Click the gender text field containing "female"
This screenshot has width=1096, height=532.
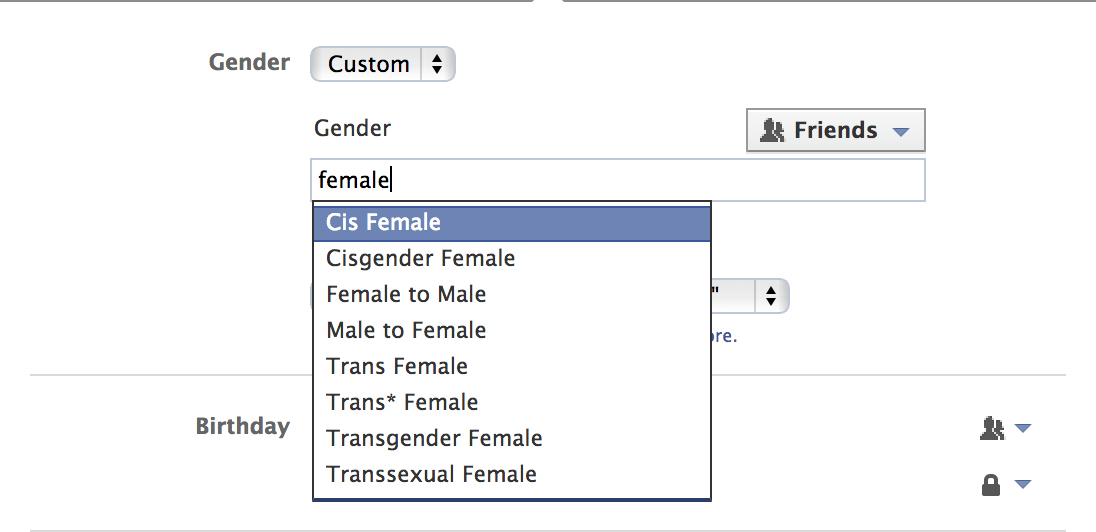[x=618, y=180]
